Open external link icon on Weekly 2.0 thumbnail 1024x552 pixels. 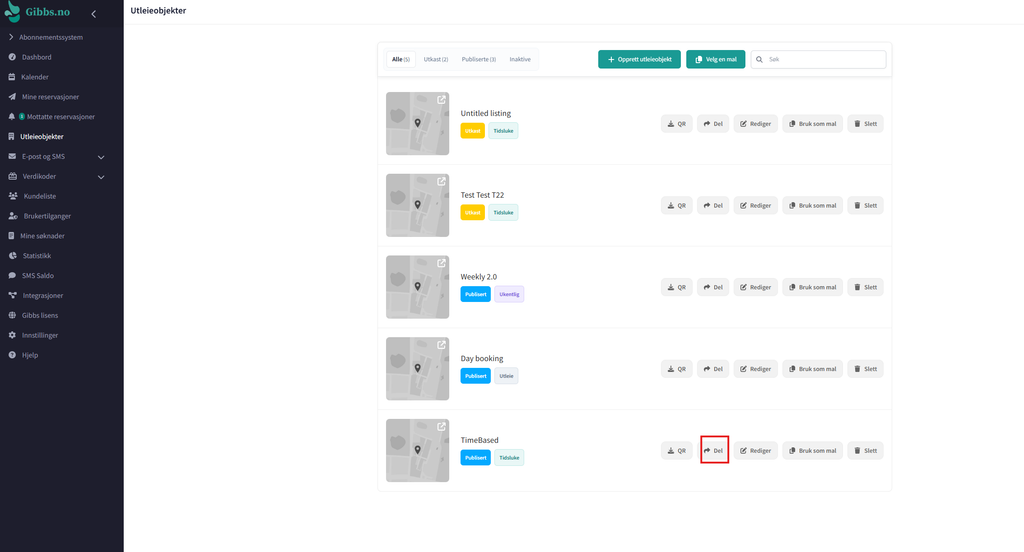coord(441,263)
